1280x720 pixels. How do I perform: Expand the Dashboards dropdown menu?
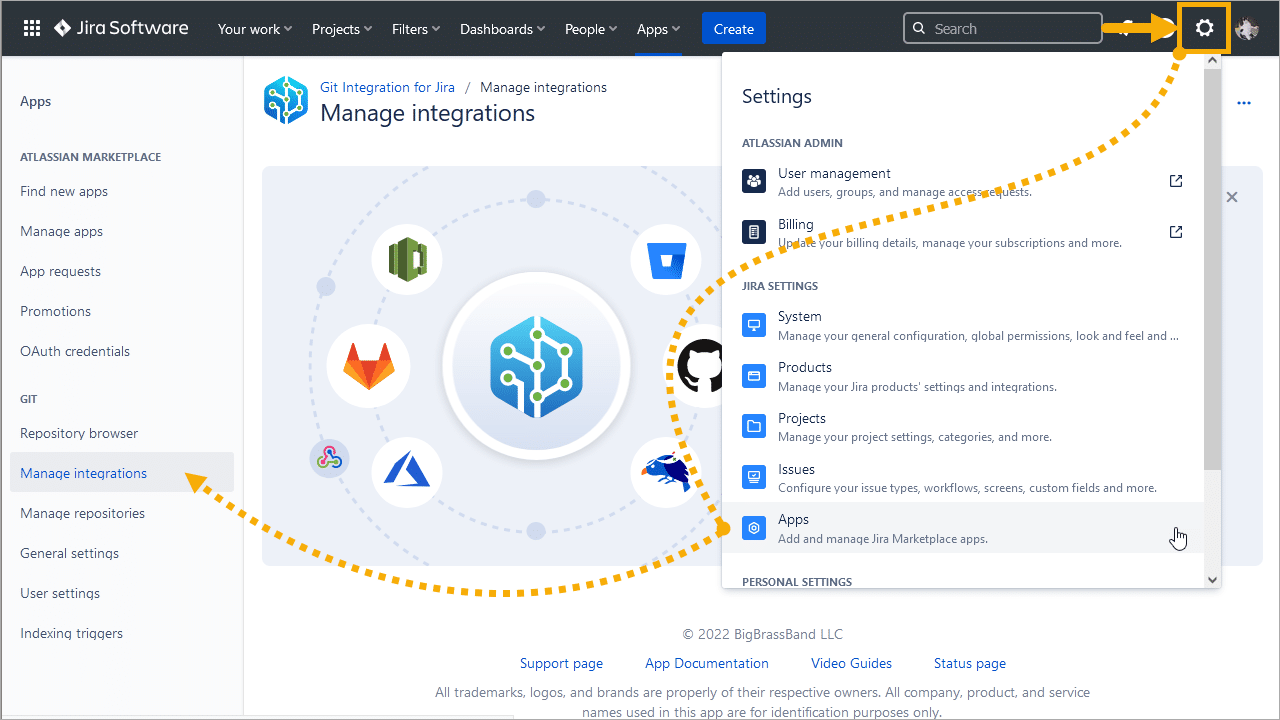click(503, 29)
